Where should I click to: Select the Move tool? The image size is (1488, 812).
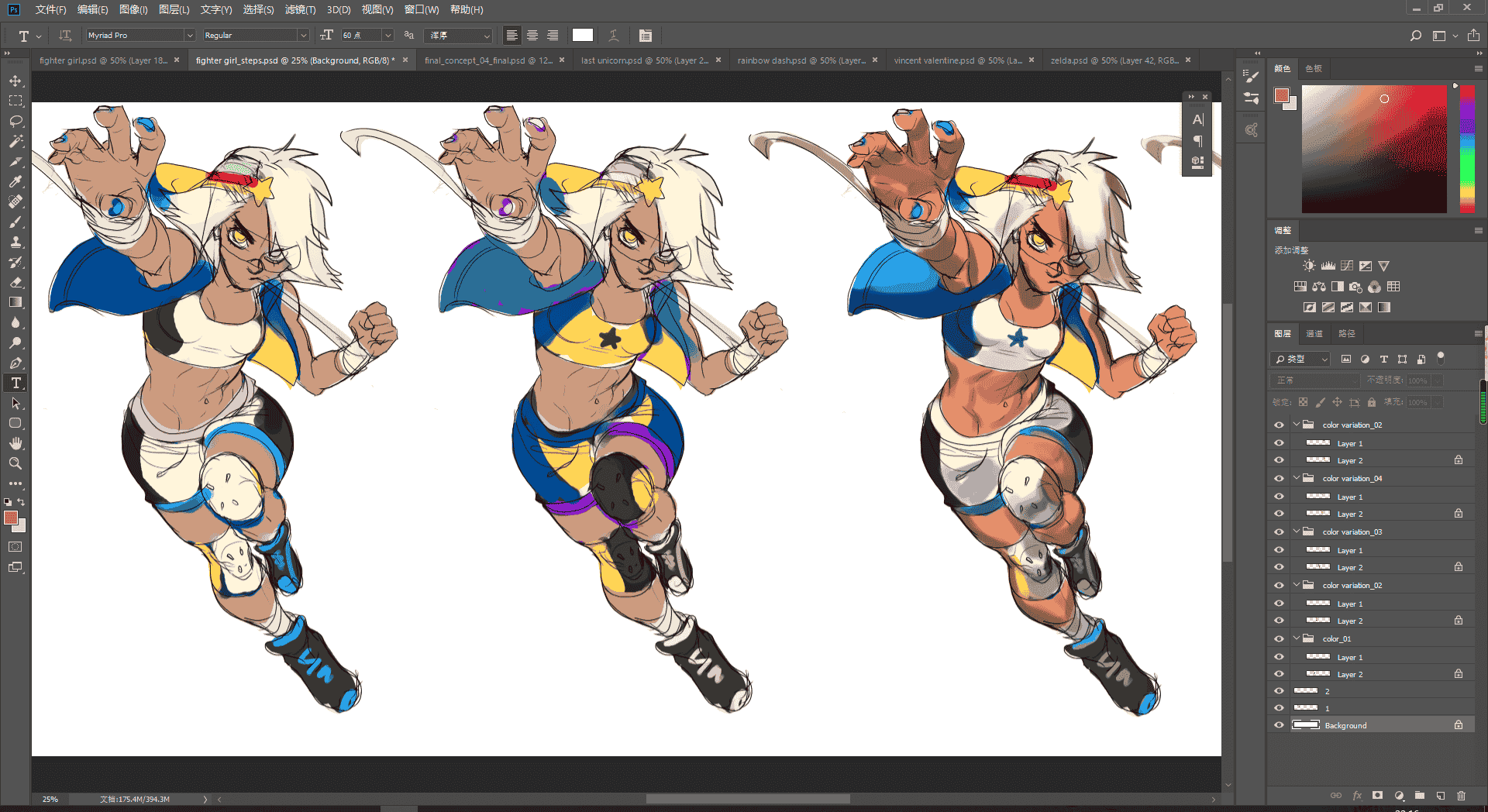pyautogui.click(x=15, y=81)
